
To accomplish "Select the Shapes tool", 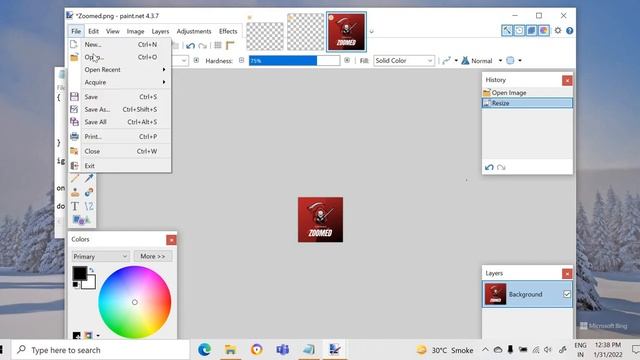I will [81, 220].
